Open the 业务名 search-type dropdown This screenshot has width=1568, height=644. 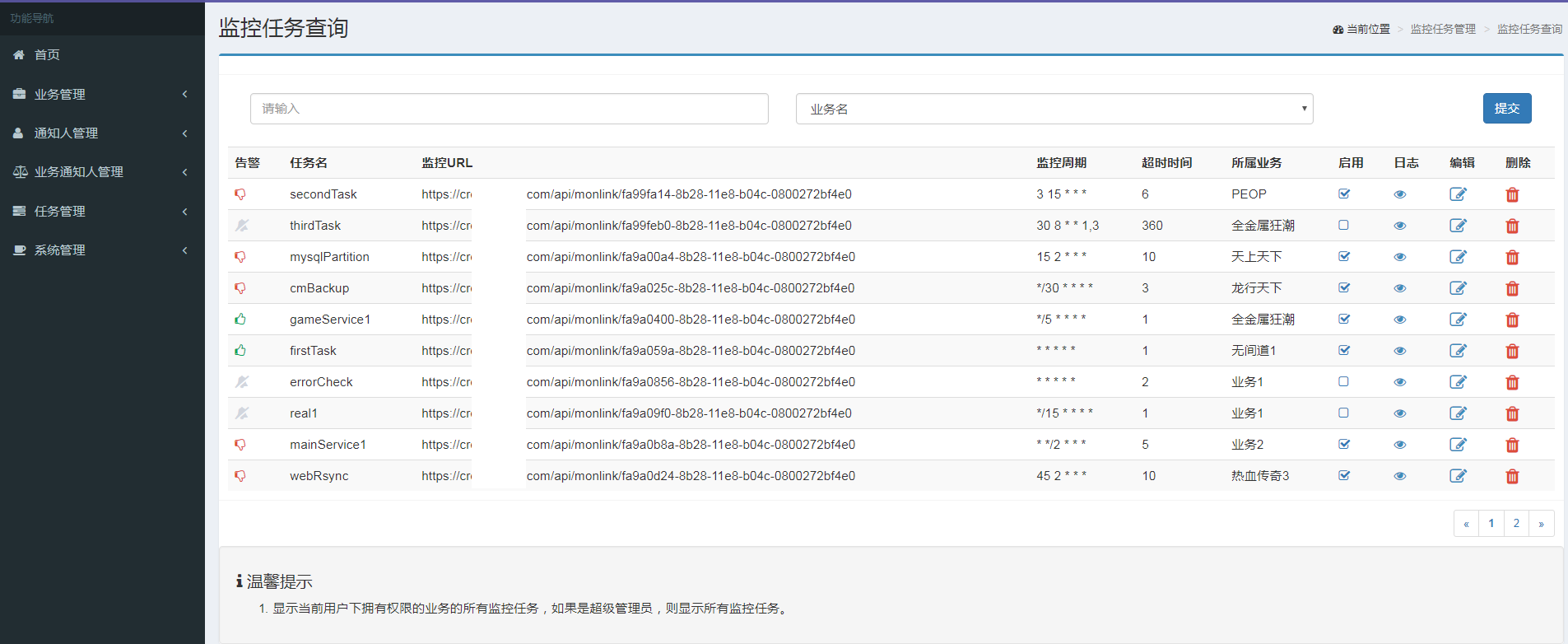[1054, 109]
